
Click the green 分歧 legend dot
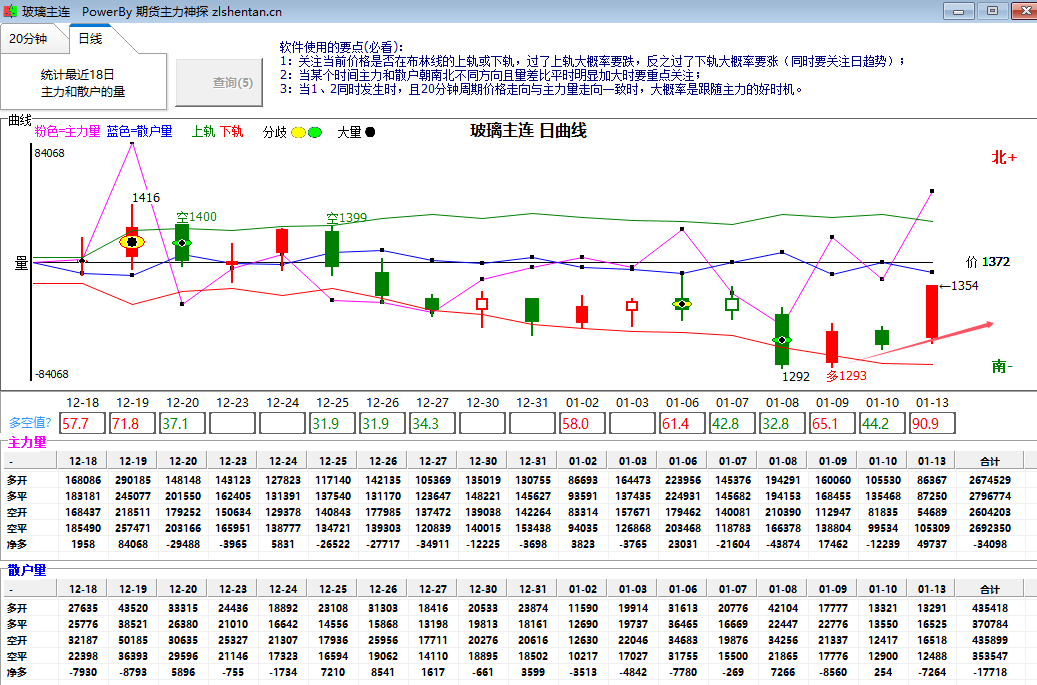click(315, 132)
